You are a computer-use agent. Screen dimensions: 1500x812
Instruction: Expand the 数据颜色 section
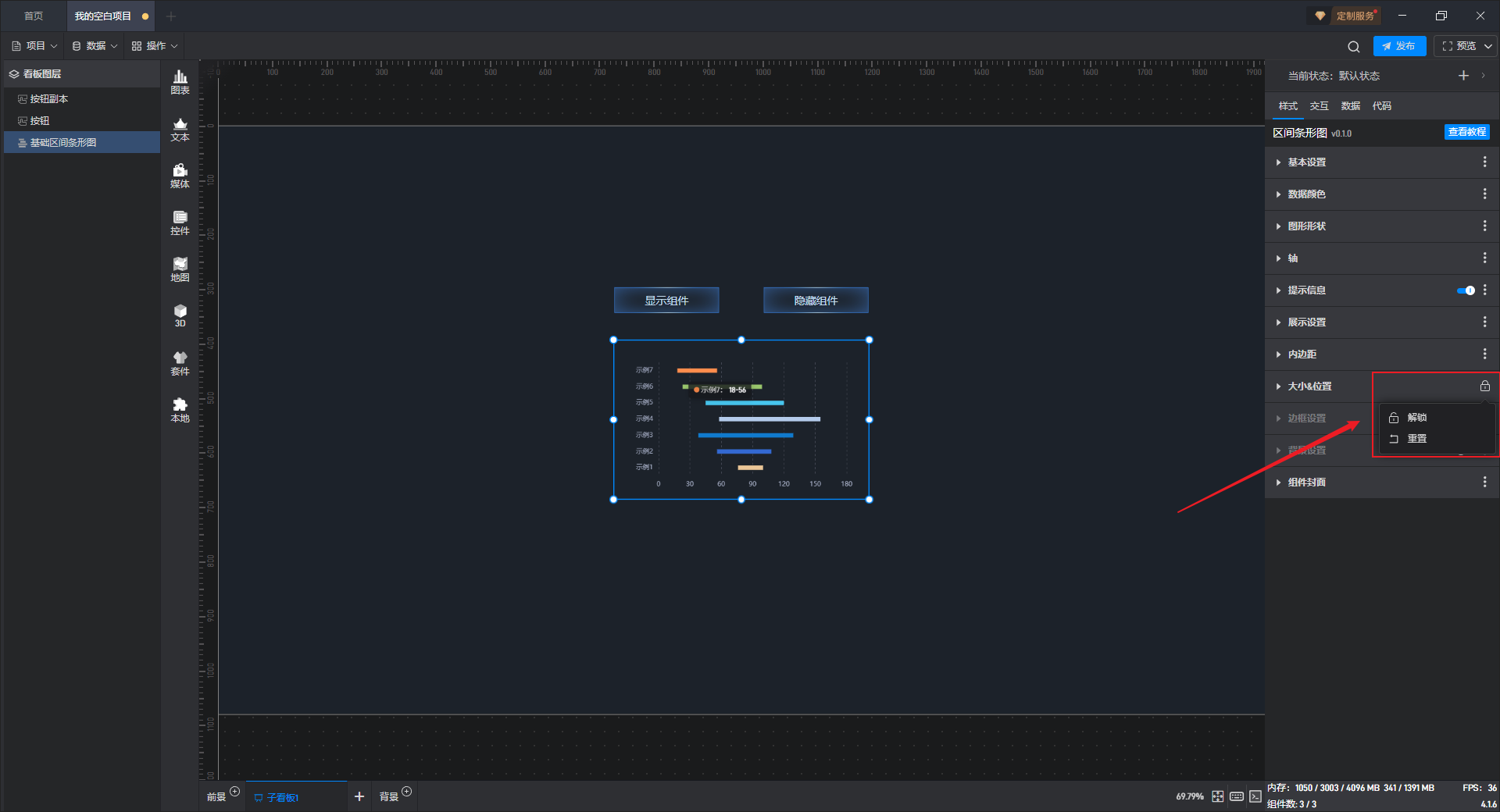point(1306,194)
